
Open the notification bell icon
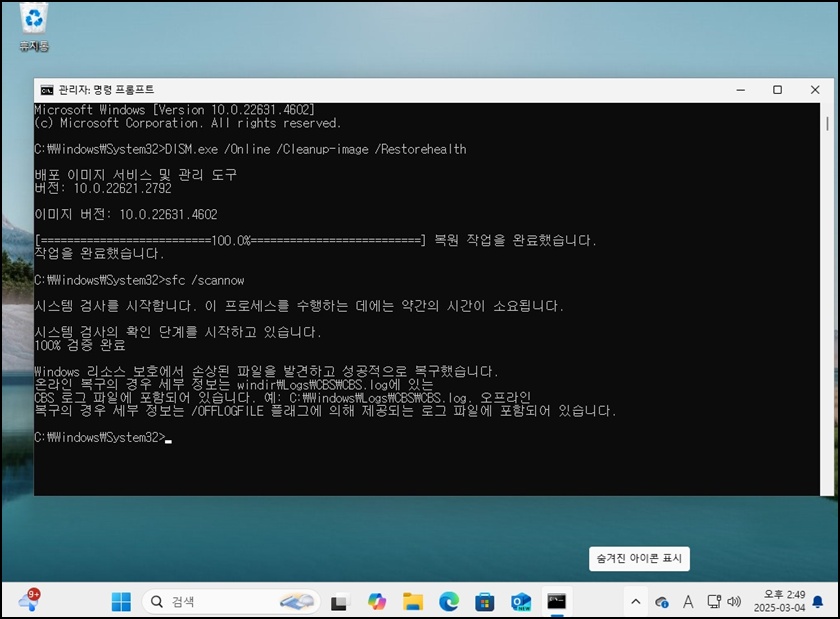click(x=818, y=602)
